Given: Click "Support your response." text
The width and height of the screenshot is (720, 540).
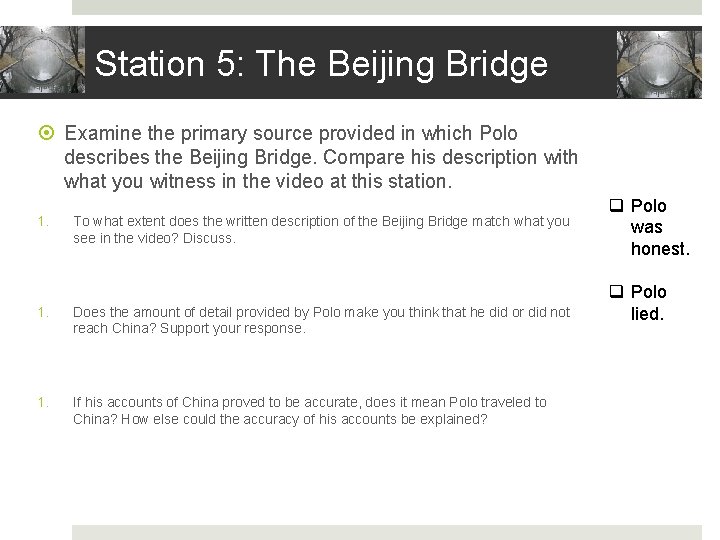Looking at the screenshot, I should [x=233, y=329].
